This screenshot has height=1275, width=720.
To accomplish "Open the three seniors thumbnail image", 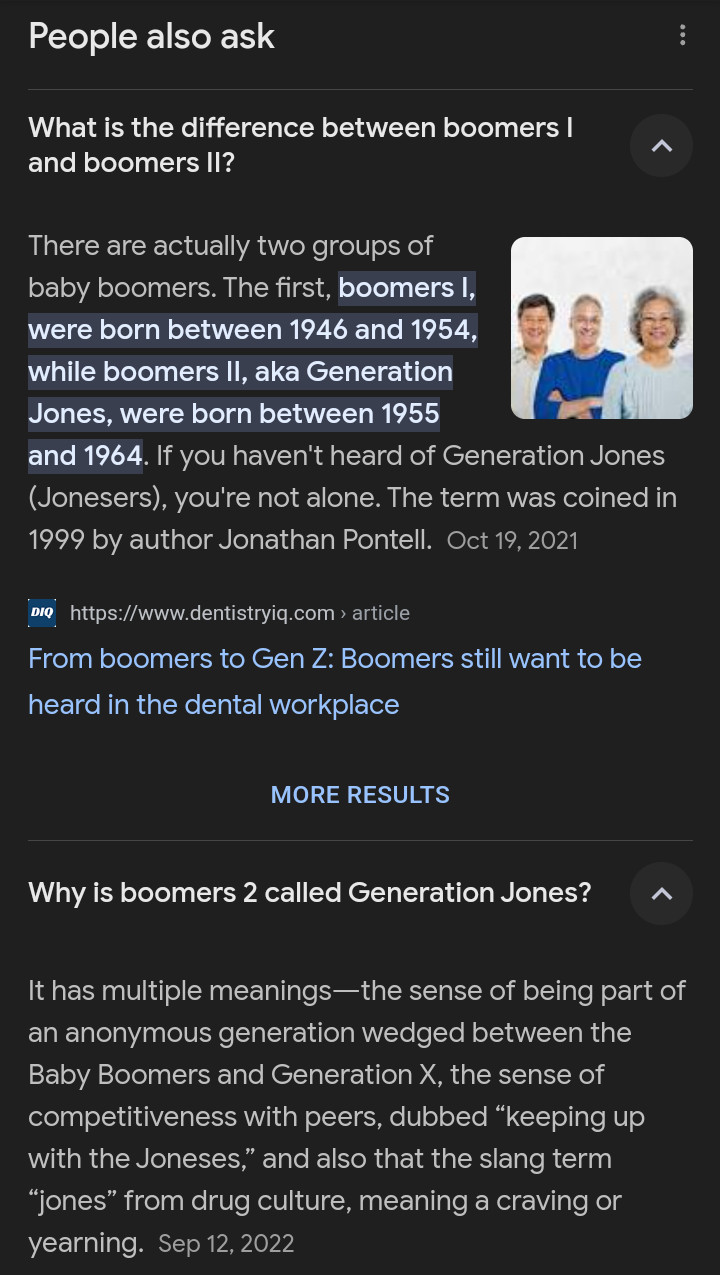I will tap(601, 328).
